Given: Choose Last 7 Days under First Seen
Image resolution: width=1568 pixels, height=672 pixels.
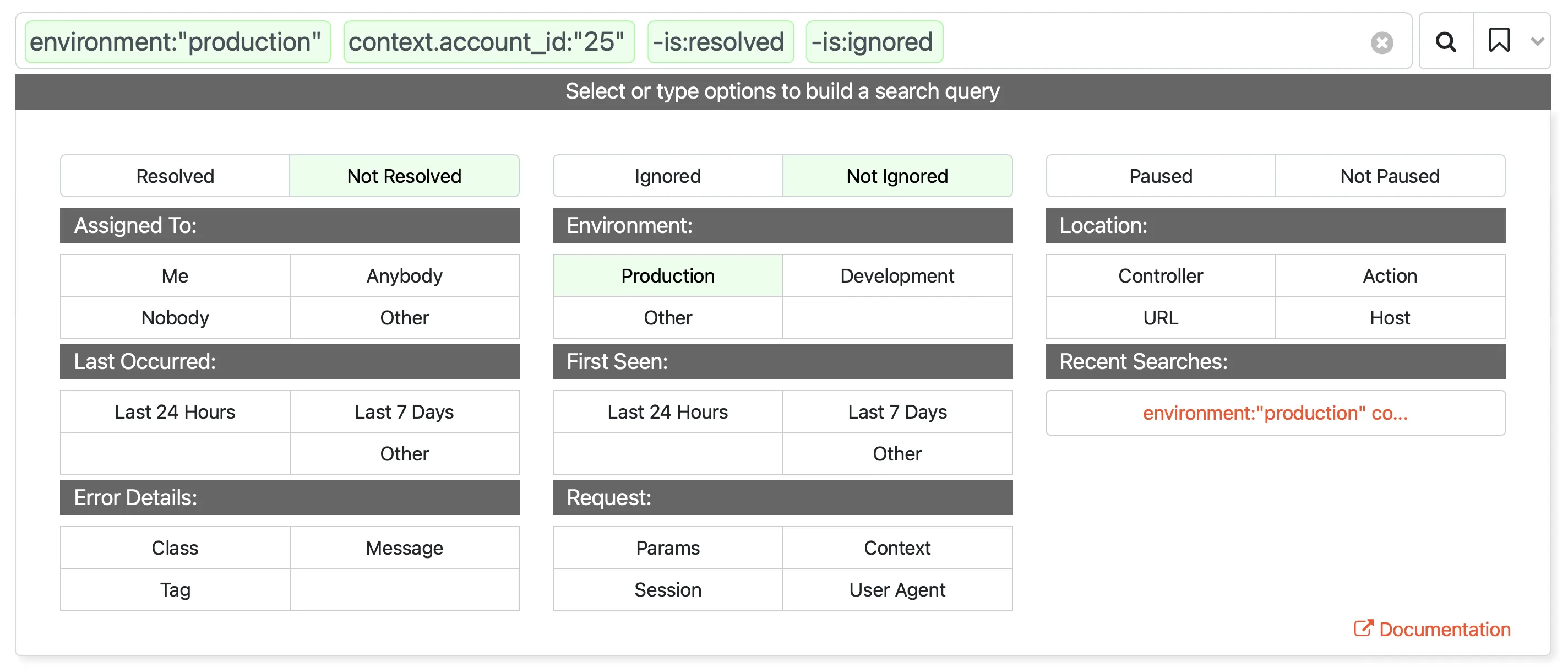Looking at the screenshot, I should (x=897, y=411).
